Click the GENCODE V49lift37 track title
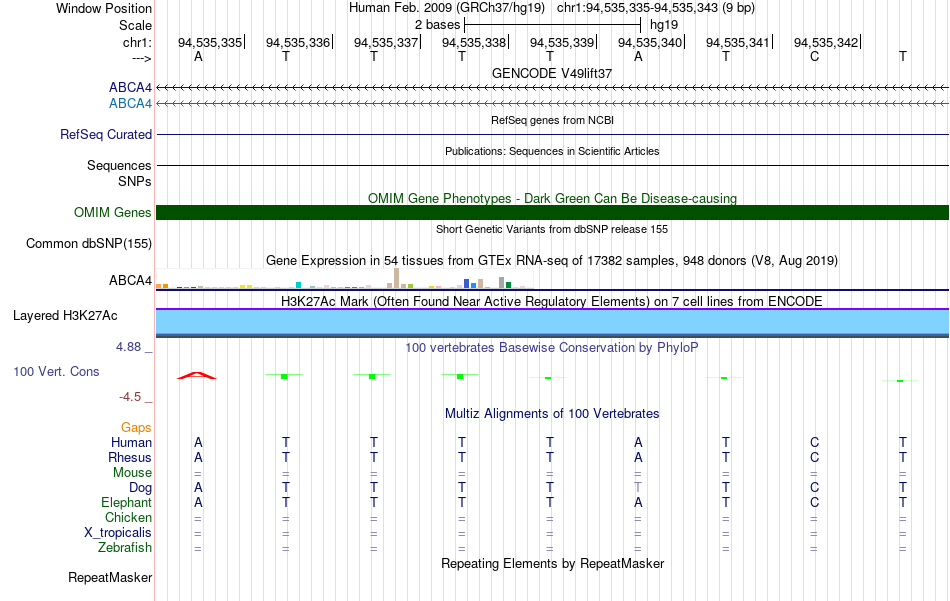Viewport: 950px width, 601px height. coord(552,73)
